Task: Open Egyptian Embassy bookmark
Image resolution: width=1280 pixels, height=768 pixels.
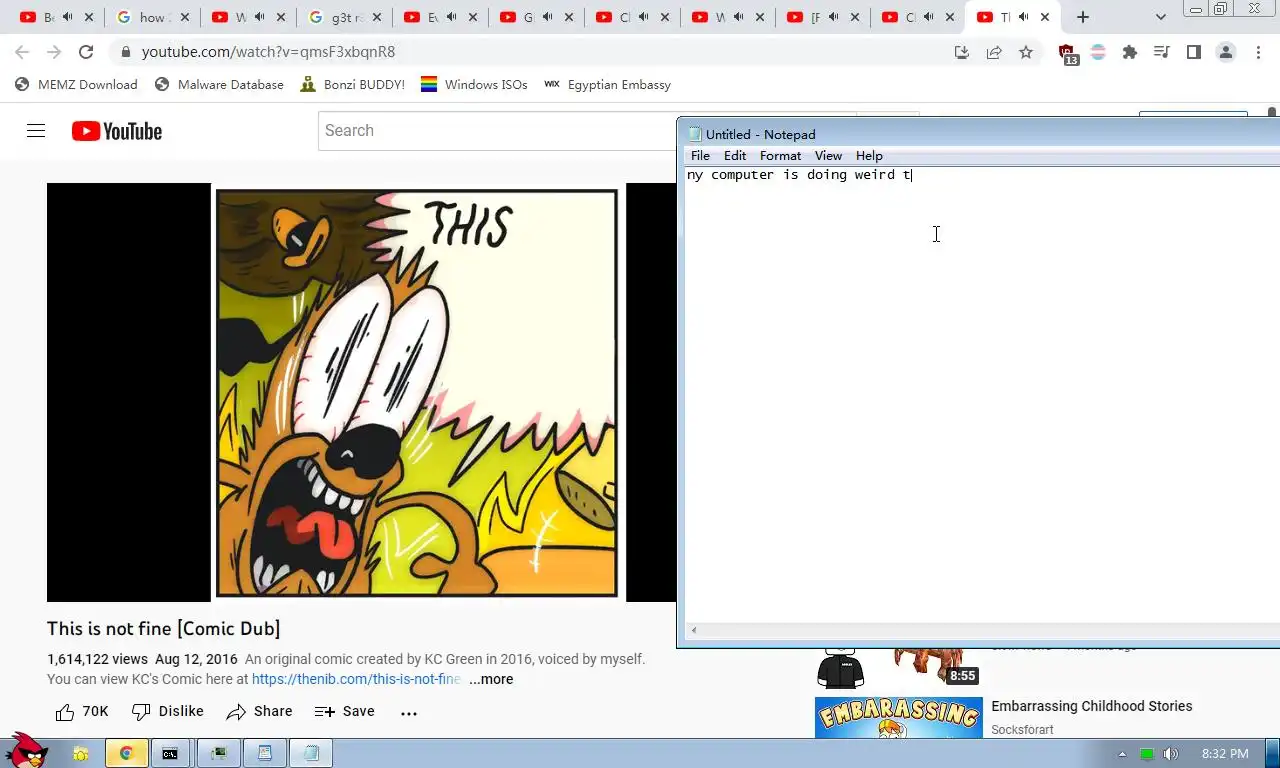Action: [x=607, y=85]
